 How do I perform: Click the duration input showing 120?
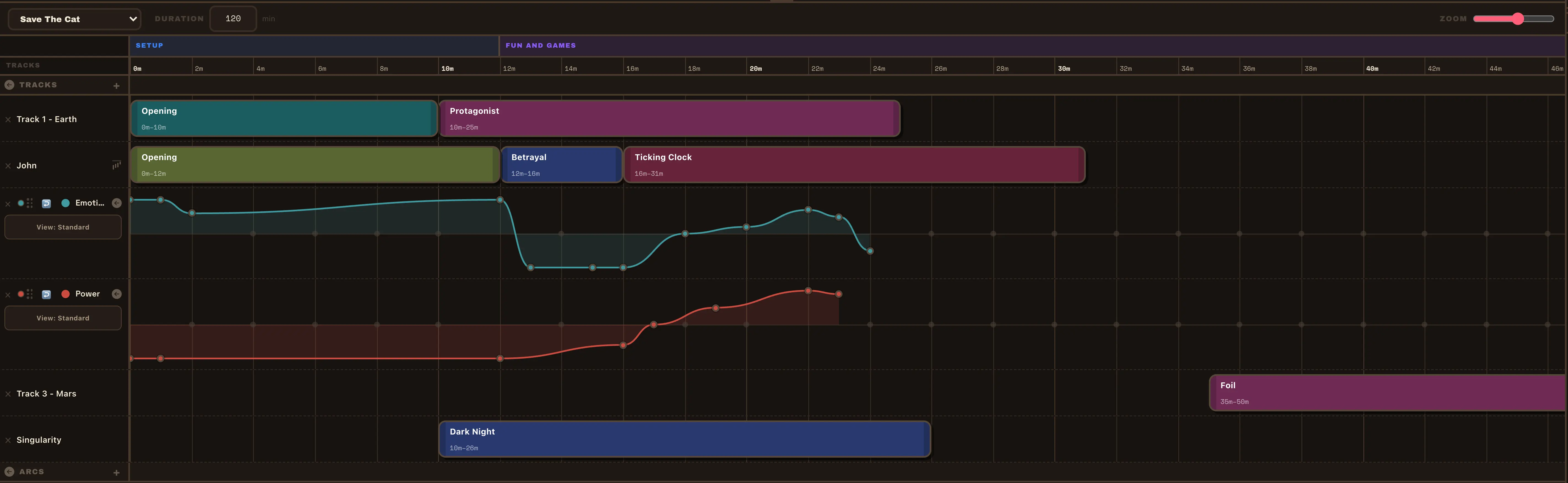pyautogui.click(x=233, y=19)
